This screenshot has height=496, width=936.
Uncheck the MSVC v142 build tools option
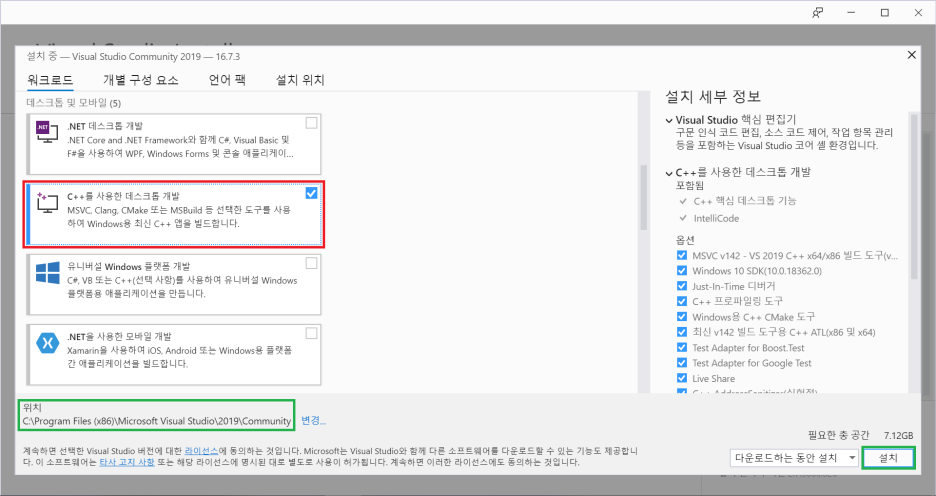tap(682, 255)
